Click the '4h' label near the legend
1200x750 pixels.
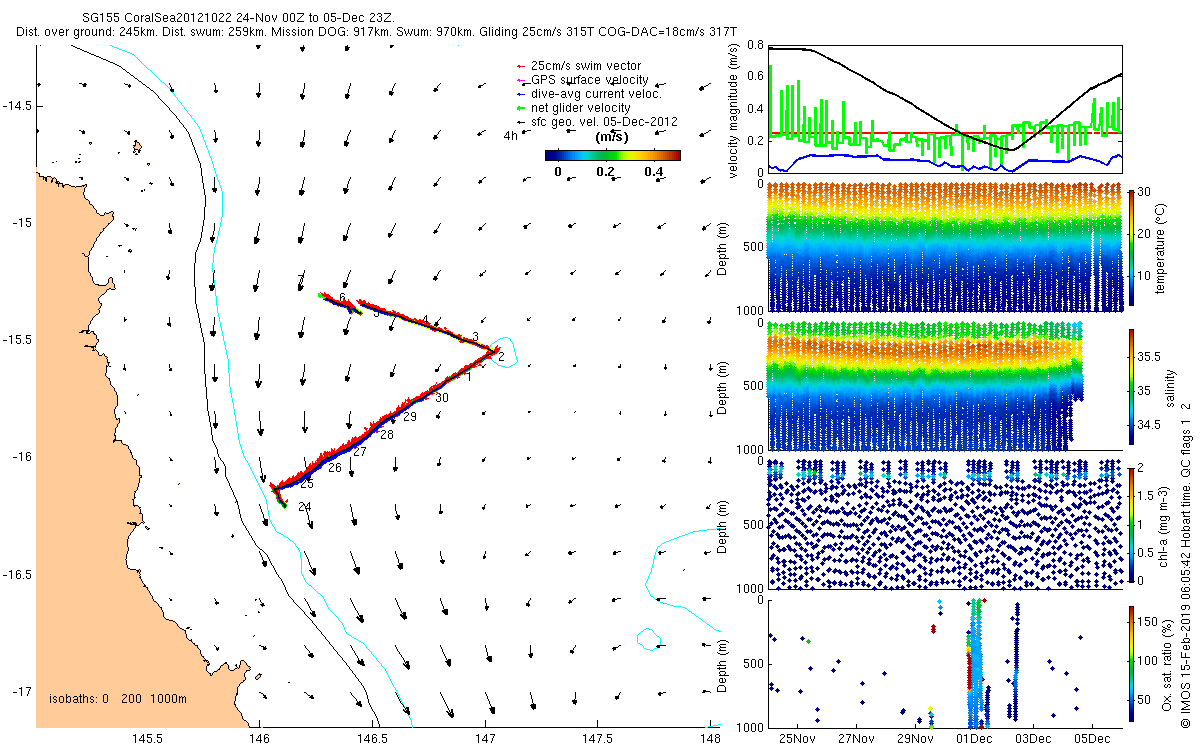(511, 135)
